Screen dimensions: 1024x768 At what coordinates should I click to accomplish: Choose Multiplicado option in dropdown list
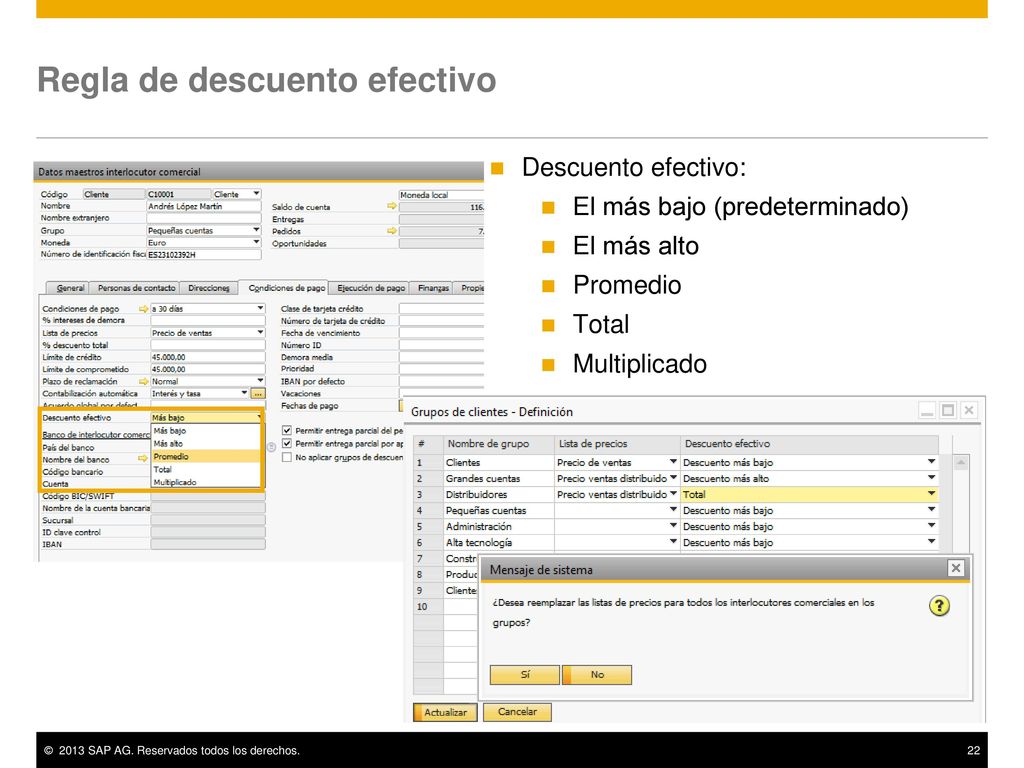pyautogui.click(x=206, y=482)
